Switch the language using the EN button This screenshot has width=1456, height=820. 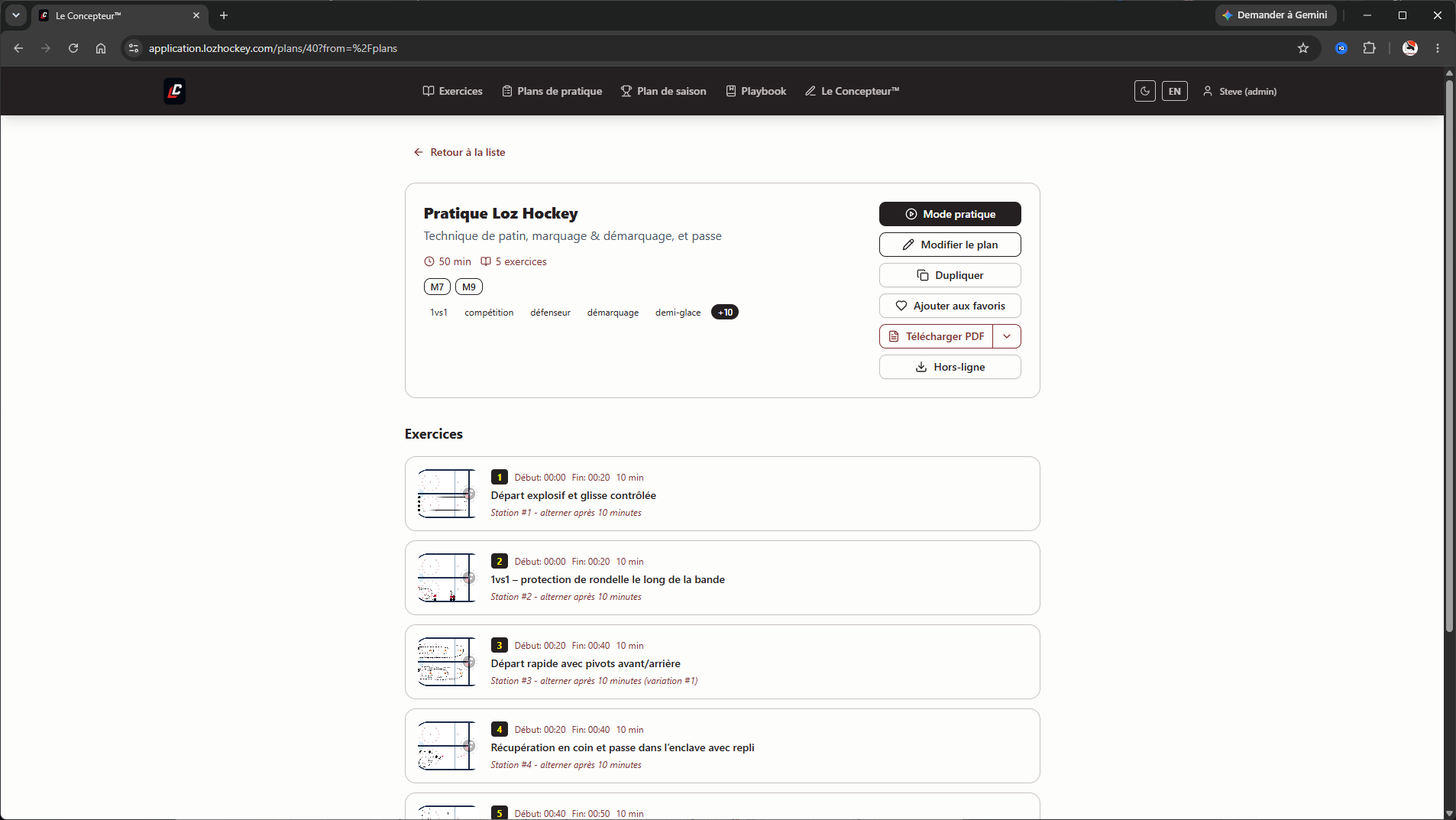coord(1174,91)
